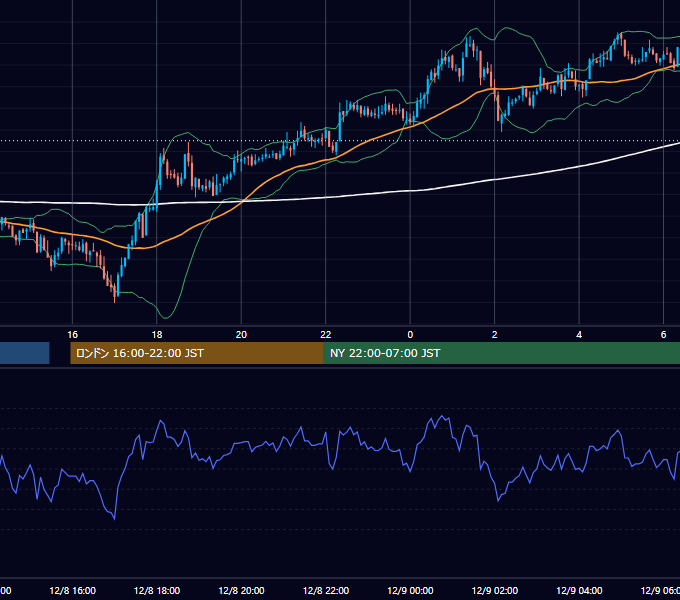Click the hour label 18 on upper axis
This screenshot has height=600, width=680.
[157, 335]
